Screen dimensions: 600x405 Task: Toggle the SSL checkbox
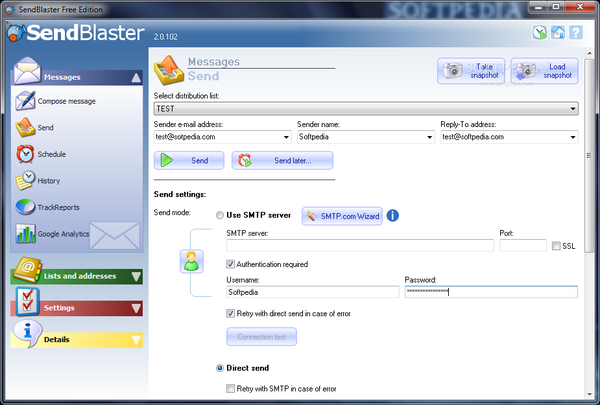point(556,246)
